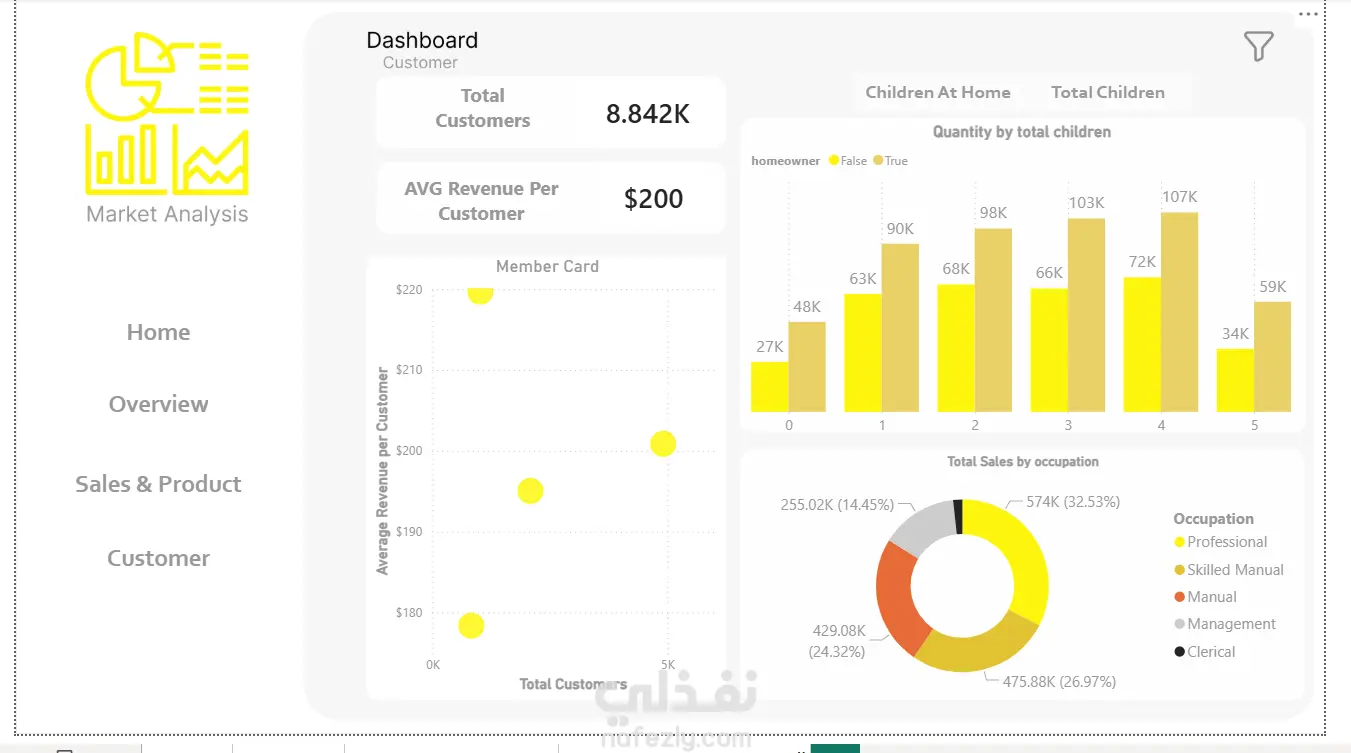The width and height of the screenshot is (1351, 753).
Task: Click the scatter bubble below $180
Action: point(471,626)
